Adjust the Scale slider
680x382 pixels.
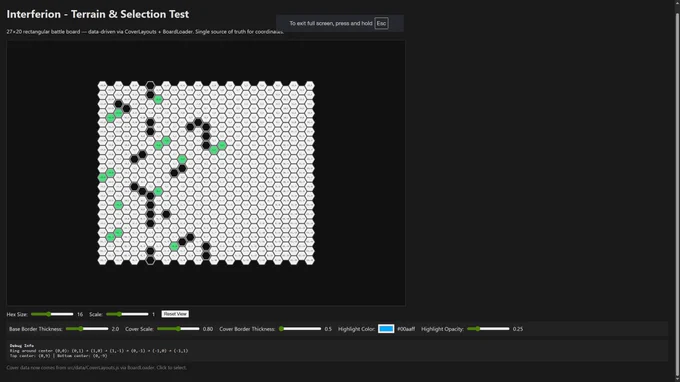(127, 314)
